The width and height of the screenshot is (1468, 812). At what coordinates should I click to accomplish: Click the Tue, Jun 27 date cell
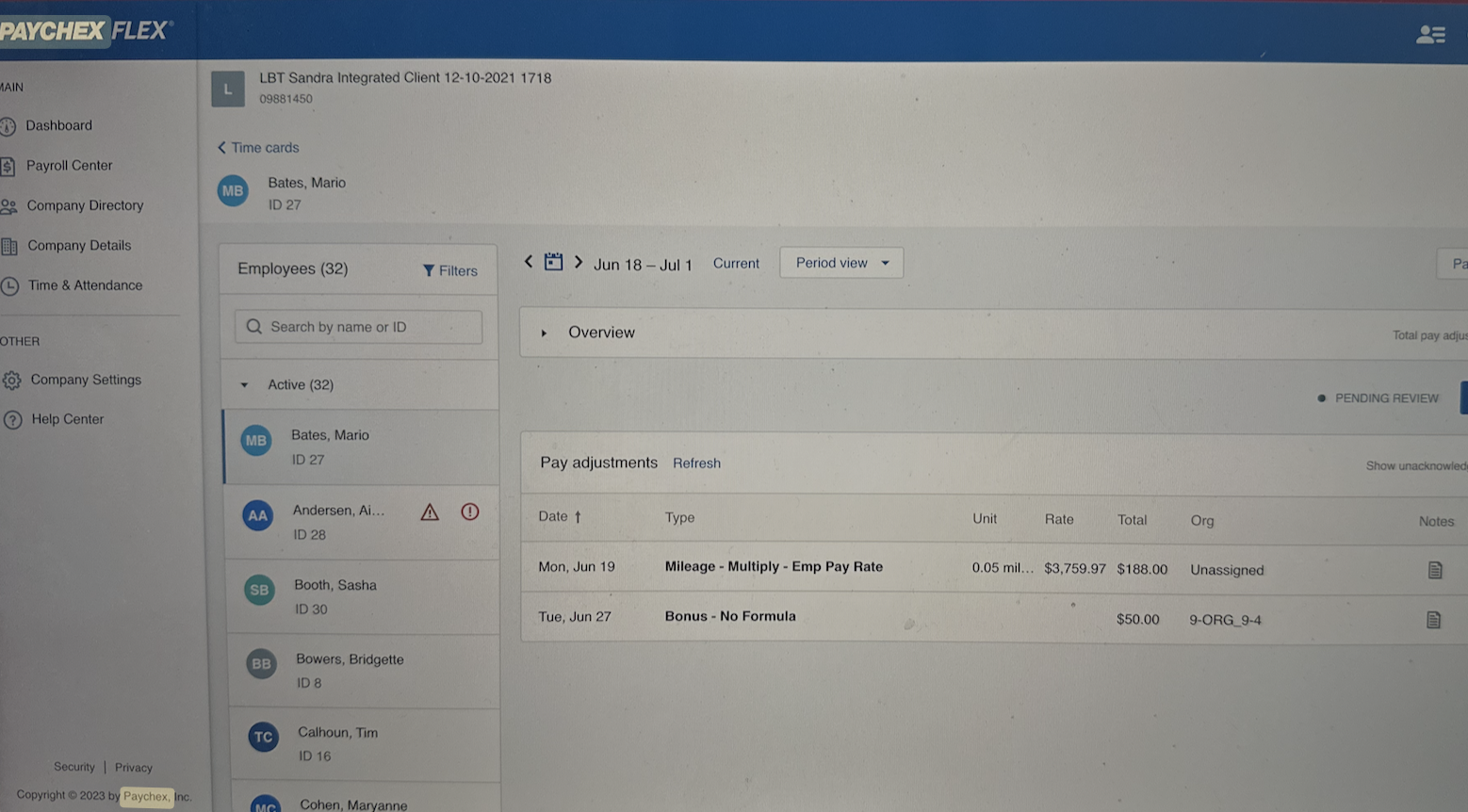[575, 617]
